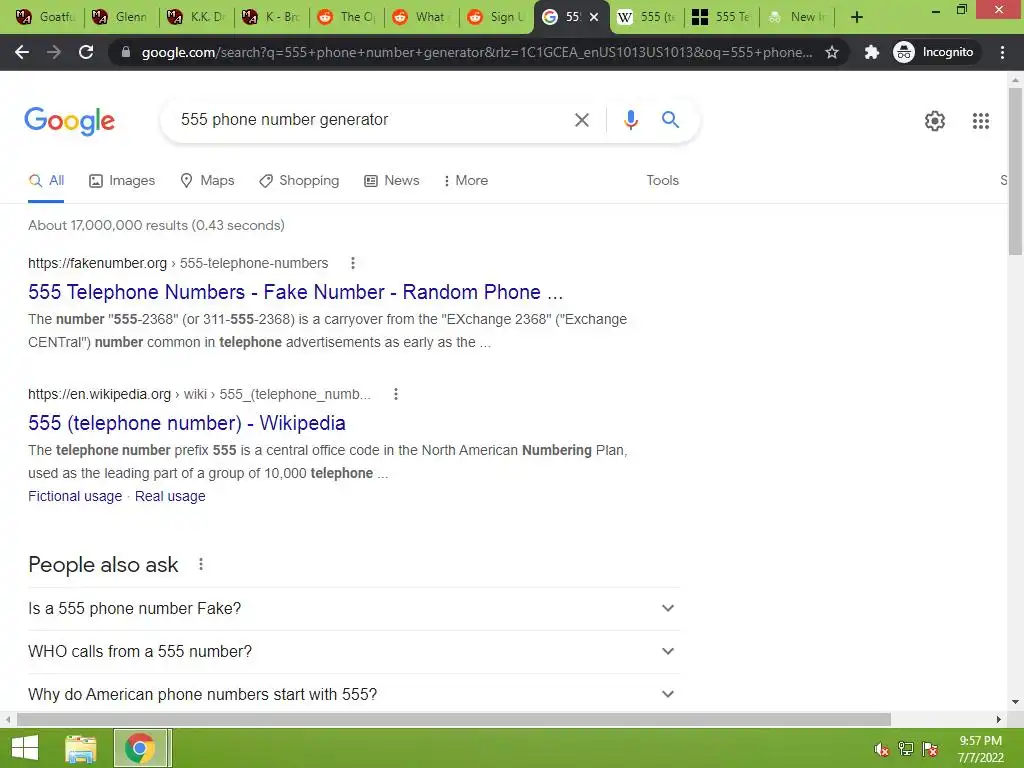The width and height of the screenshot is (1024, 768).
Task: Close the active Google search tab
Action: [594, 17]
